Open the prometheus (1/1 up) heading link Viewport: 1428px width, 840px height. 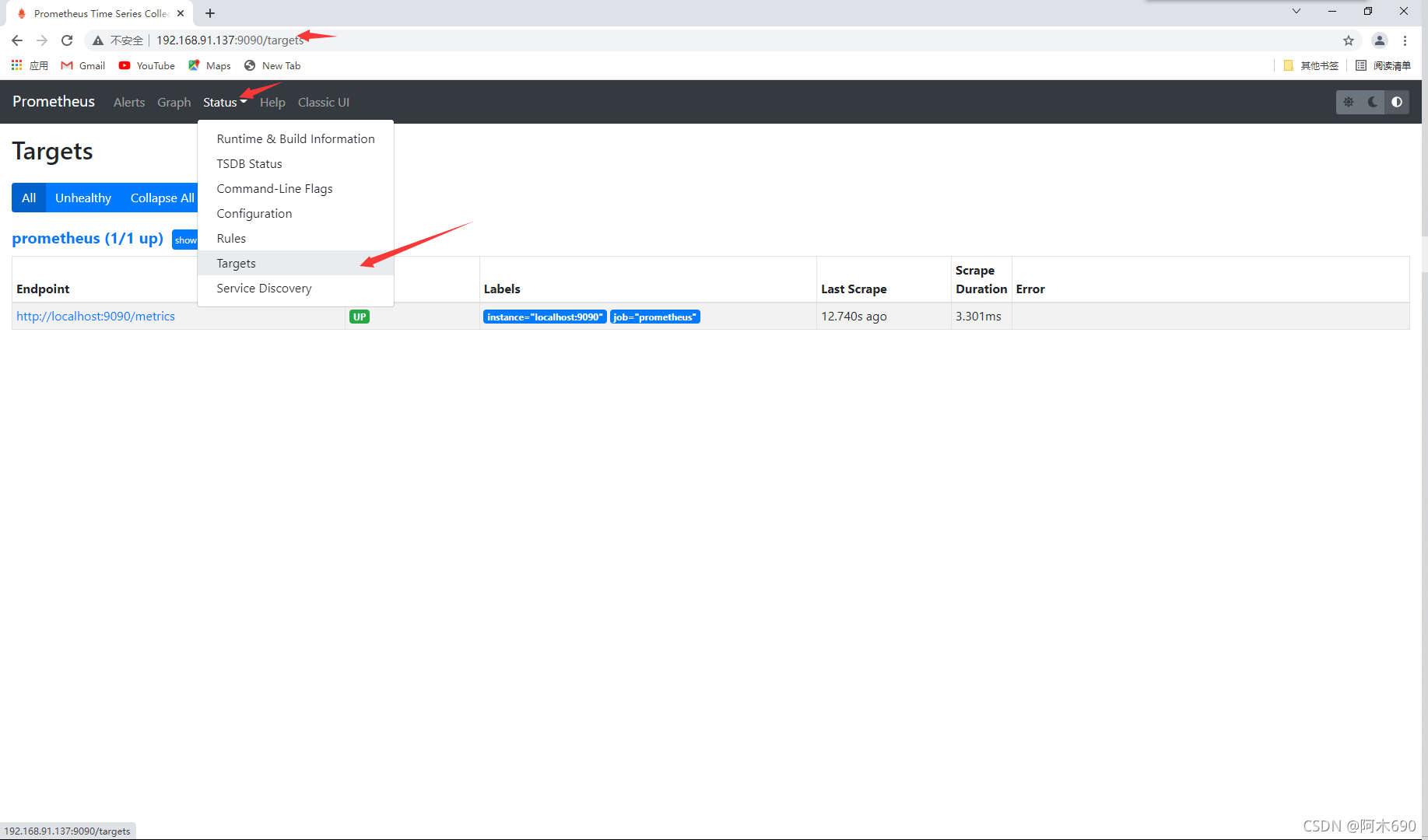tap(88, 238)
